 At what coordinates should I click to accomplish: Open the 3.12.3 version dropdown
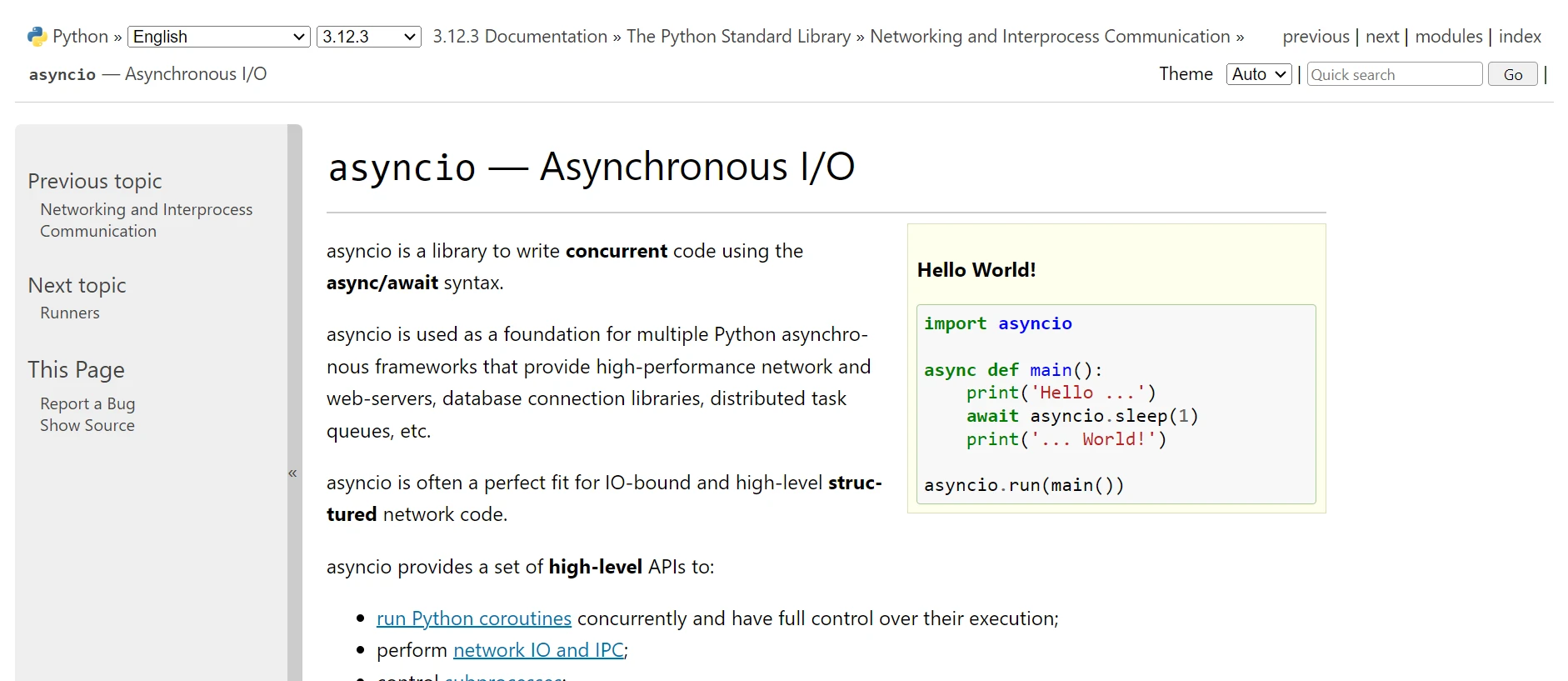[368, 37]
